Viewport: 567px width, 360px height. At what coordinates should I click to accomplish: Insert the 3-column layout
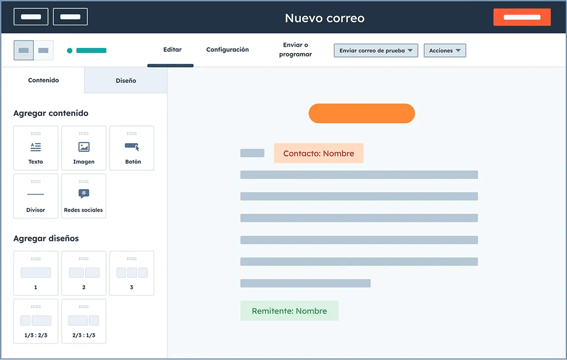click(132, 273)
